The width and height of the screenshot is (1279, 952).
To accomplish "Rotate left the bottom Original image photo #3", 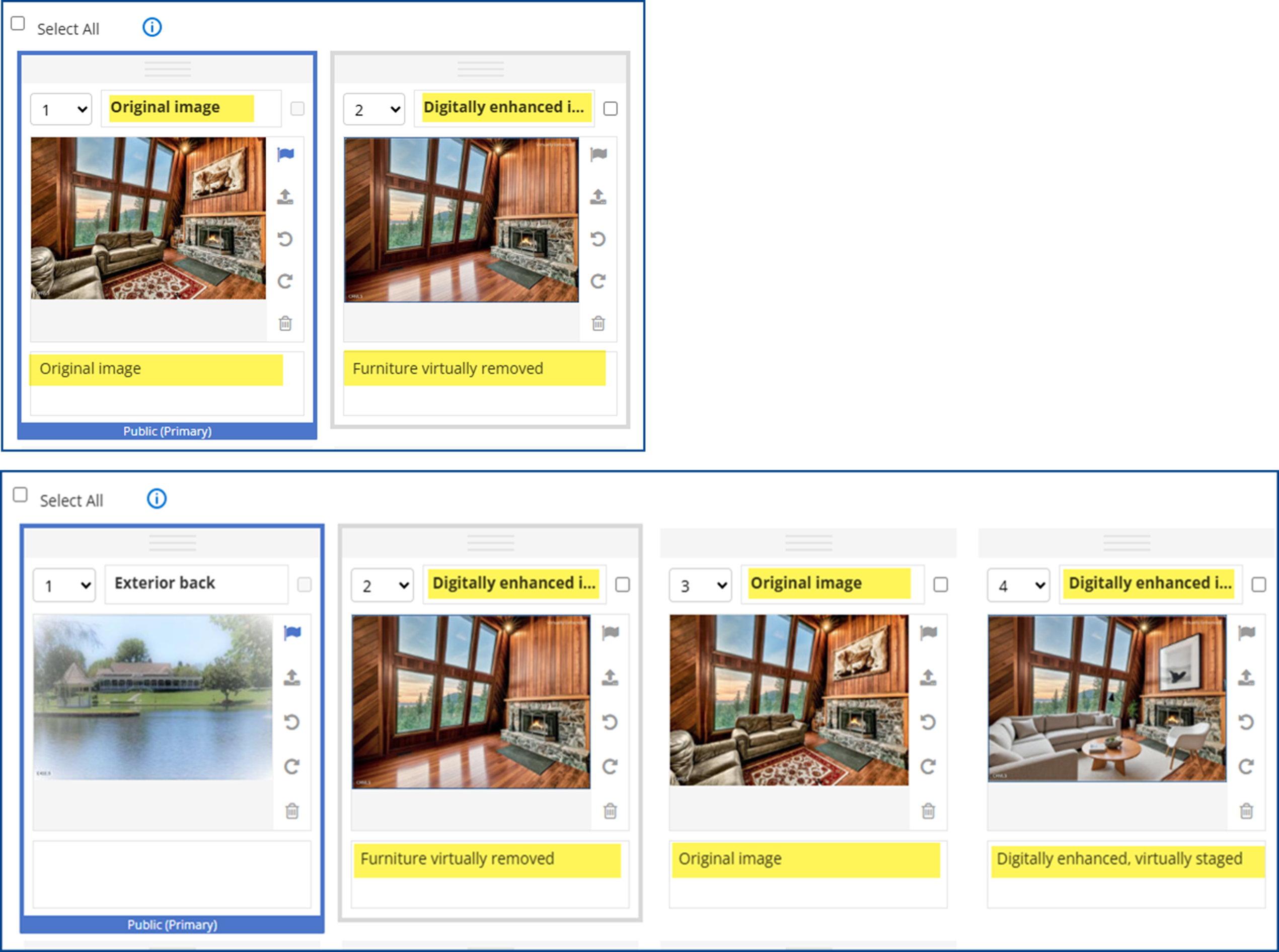I will pos(928,722).
